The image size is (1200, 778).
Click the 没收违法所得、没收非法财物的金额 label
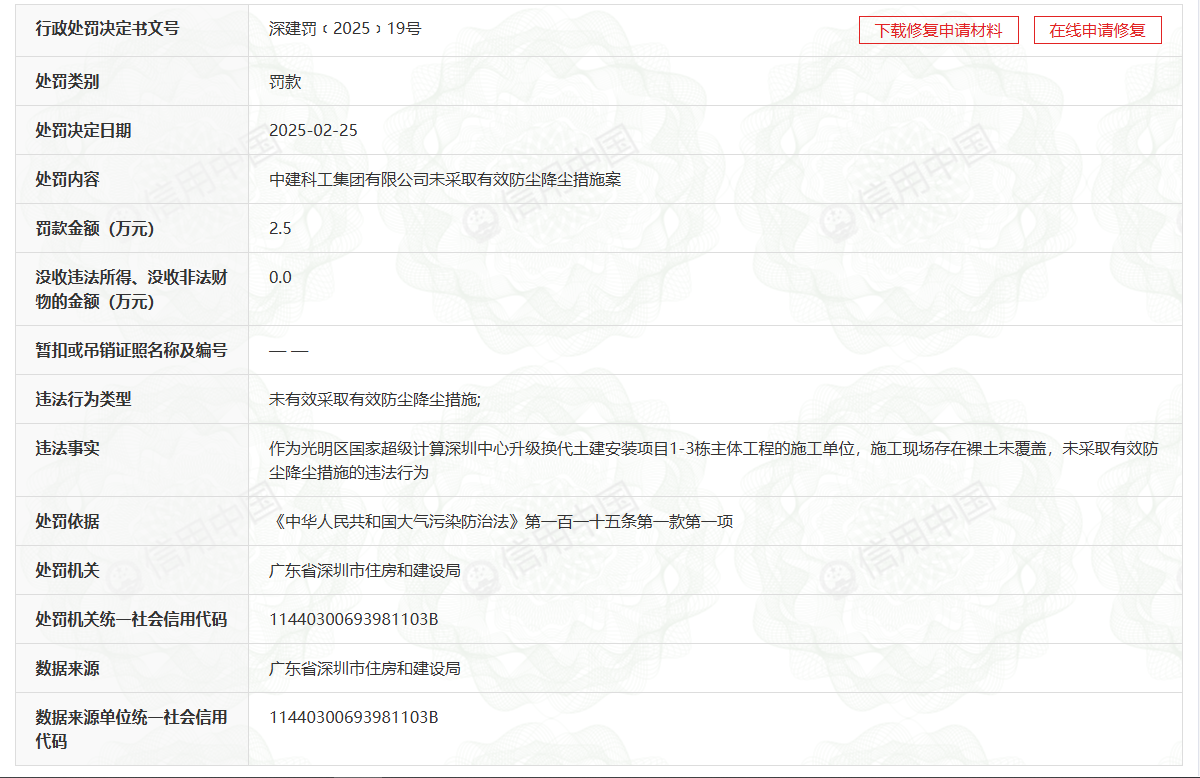(x=131, y=289)
